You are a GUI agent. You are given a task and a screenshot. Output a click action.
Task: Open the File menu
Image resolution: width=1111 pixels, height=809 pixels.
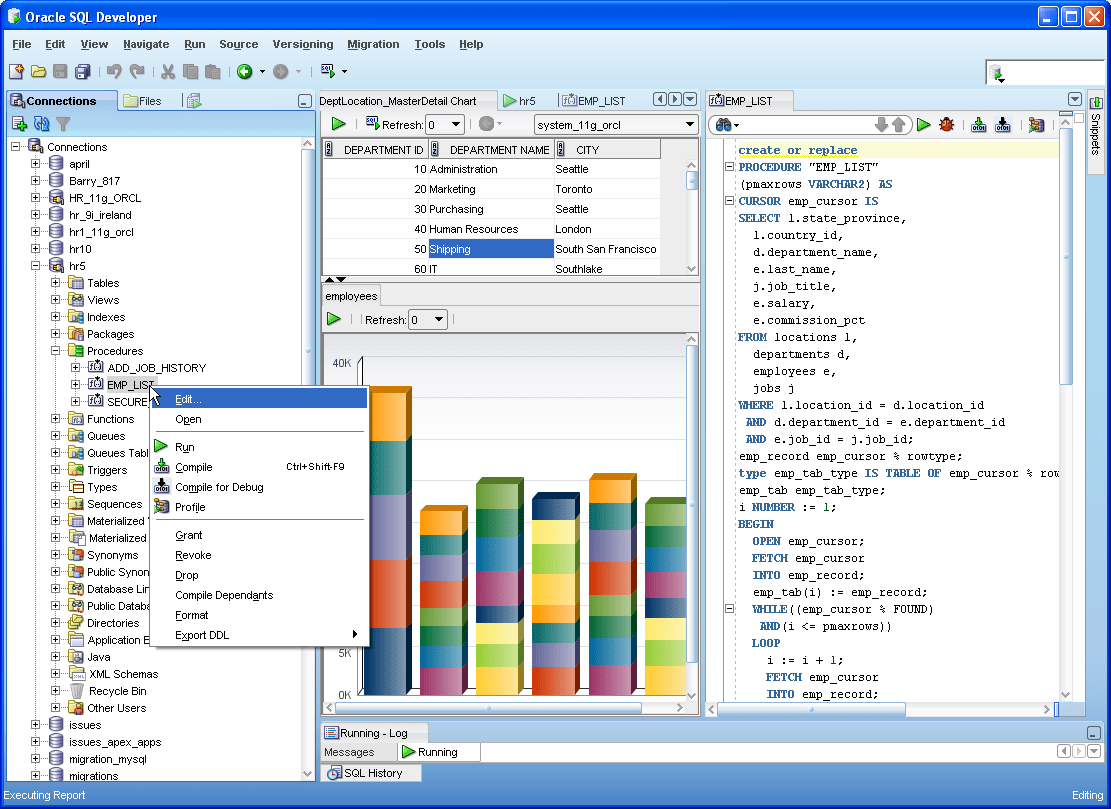(x=22, y=44)
